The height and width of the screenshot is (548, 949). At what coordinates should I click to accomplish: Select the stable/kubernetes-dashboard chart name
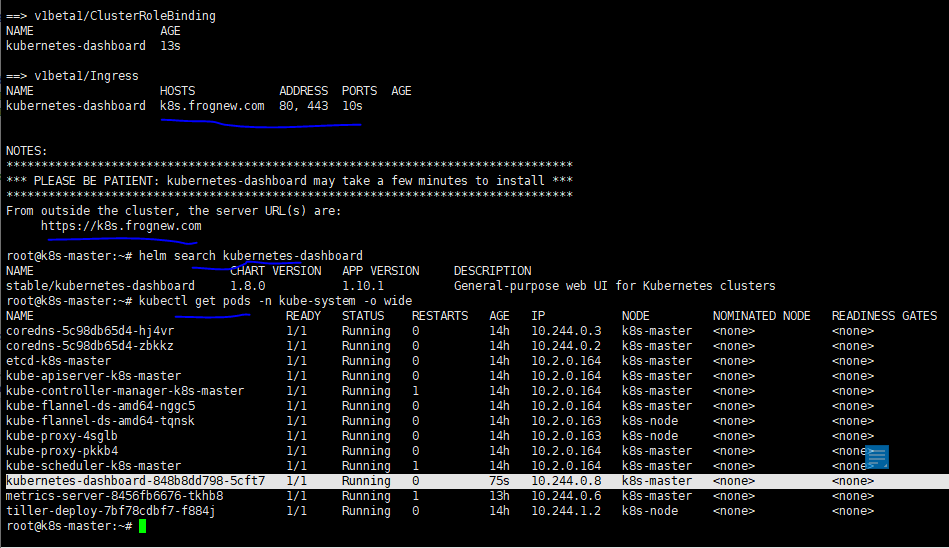tap(100, 286)
